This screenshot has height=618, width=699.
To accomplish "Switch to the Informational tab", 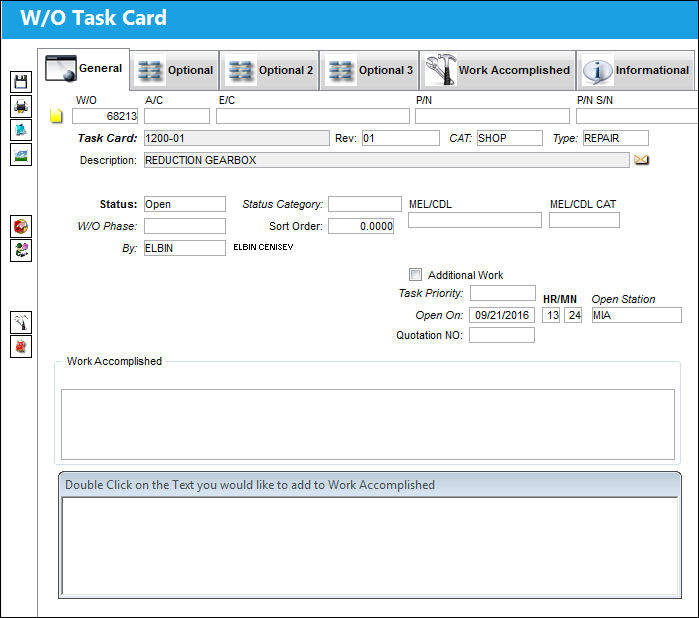I will click(x=636, y=70).
